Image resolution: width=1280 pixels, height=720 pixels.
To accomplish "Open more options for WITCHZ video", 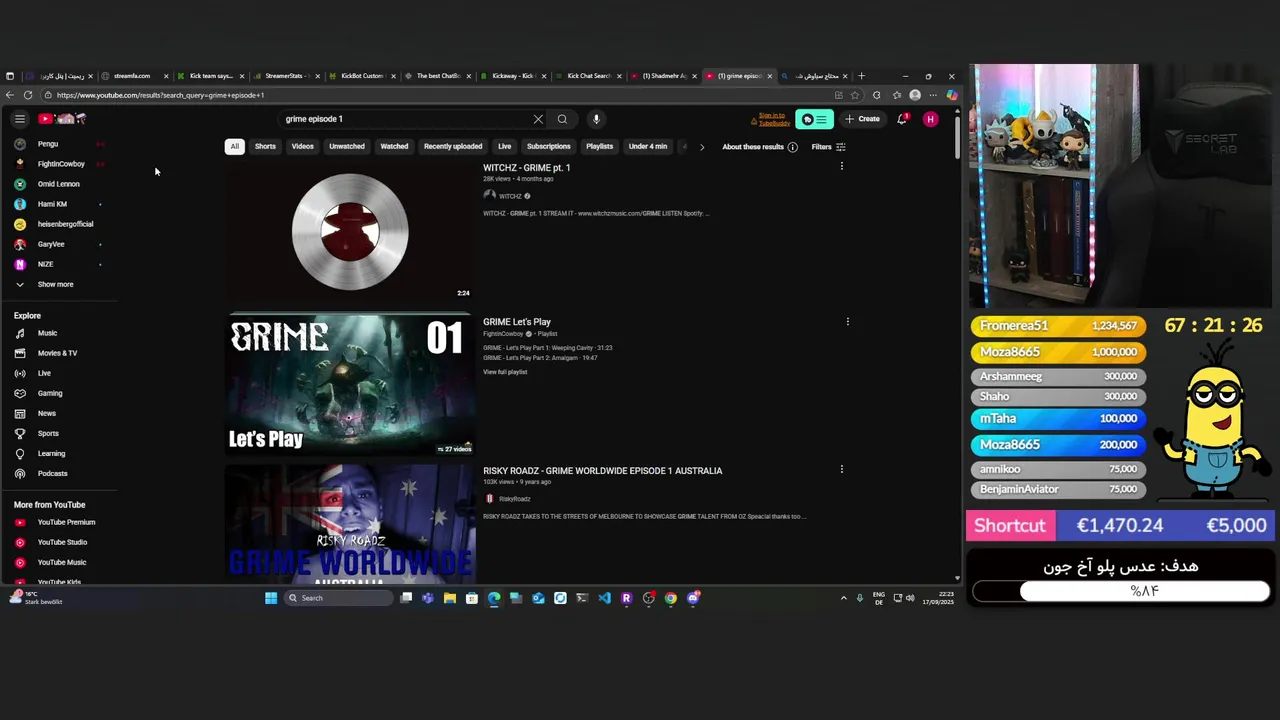I will pos(842,166).
